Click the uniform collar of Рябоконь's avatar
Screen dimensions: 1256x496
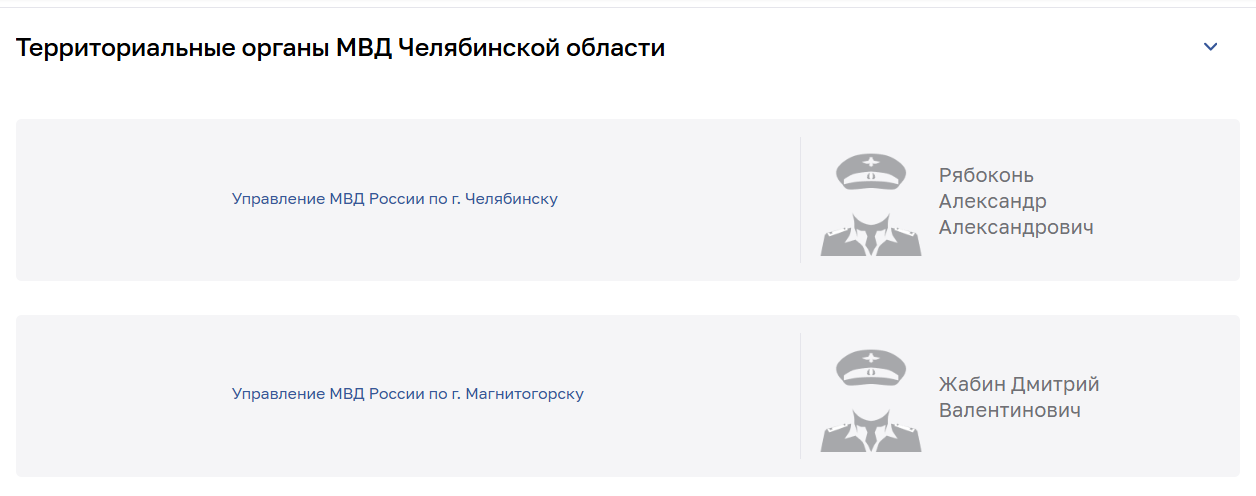[871, 236]
